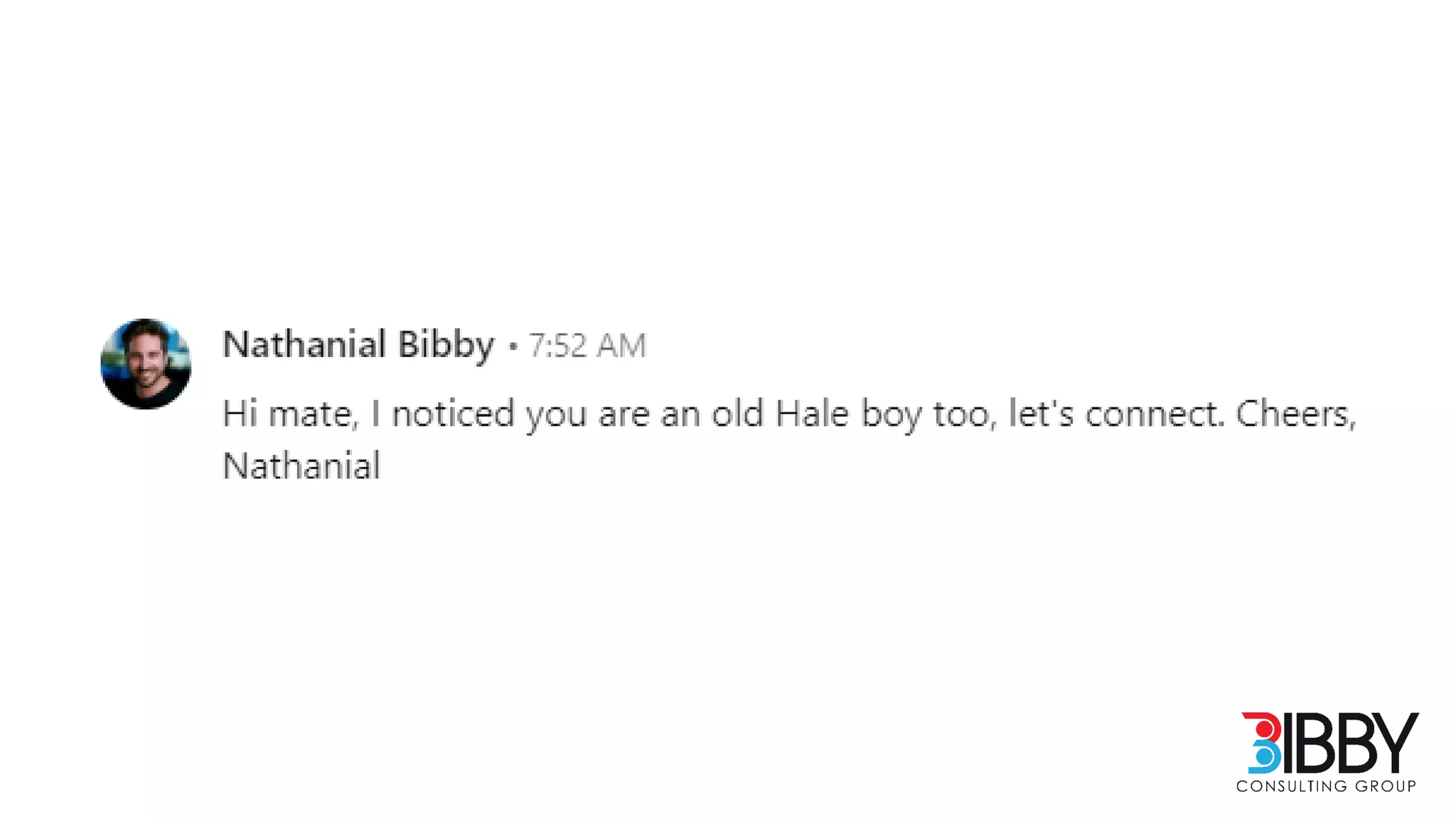Open the sender name Nathanial Bibby
Screen dimensions: 1456x819
tap(358, 345)
